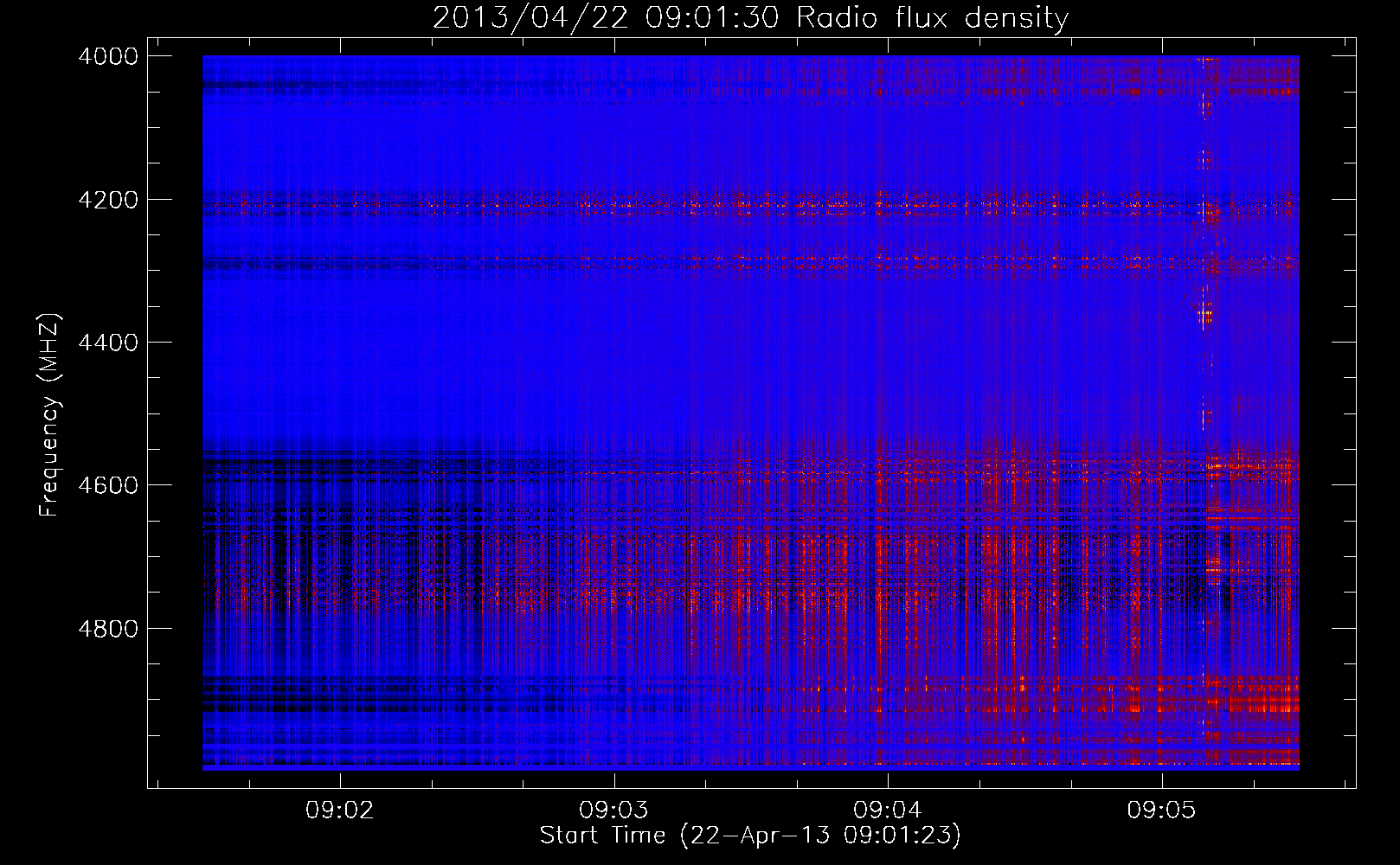
Task: Click the 4800 frequency tick label
Action: coord(108,629)
